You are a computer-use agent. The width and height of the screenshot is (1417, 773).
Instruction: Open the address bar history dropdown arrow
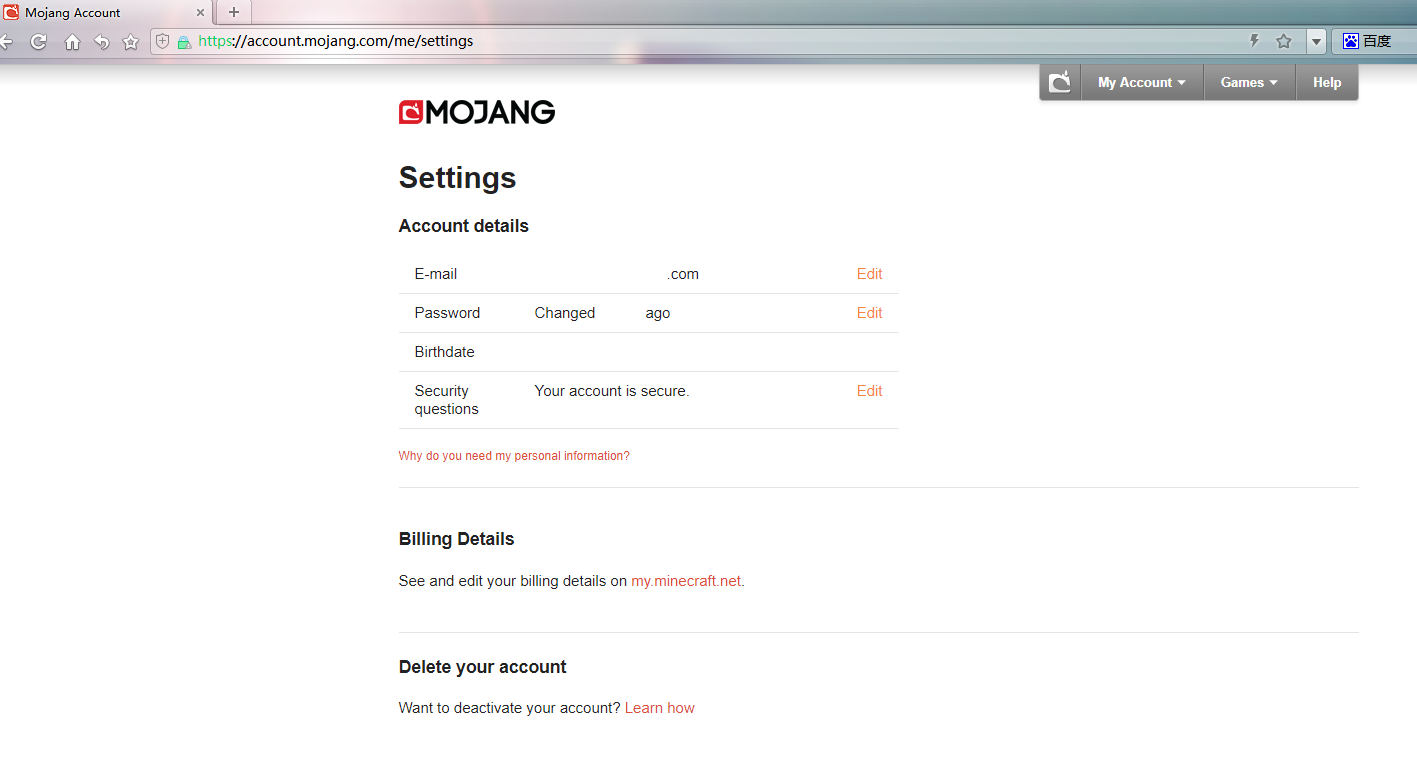[1316, 41]
